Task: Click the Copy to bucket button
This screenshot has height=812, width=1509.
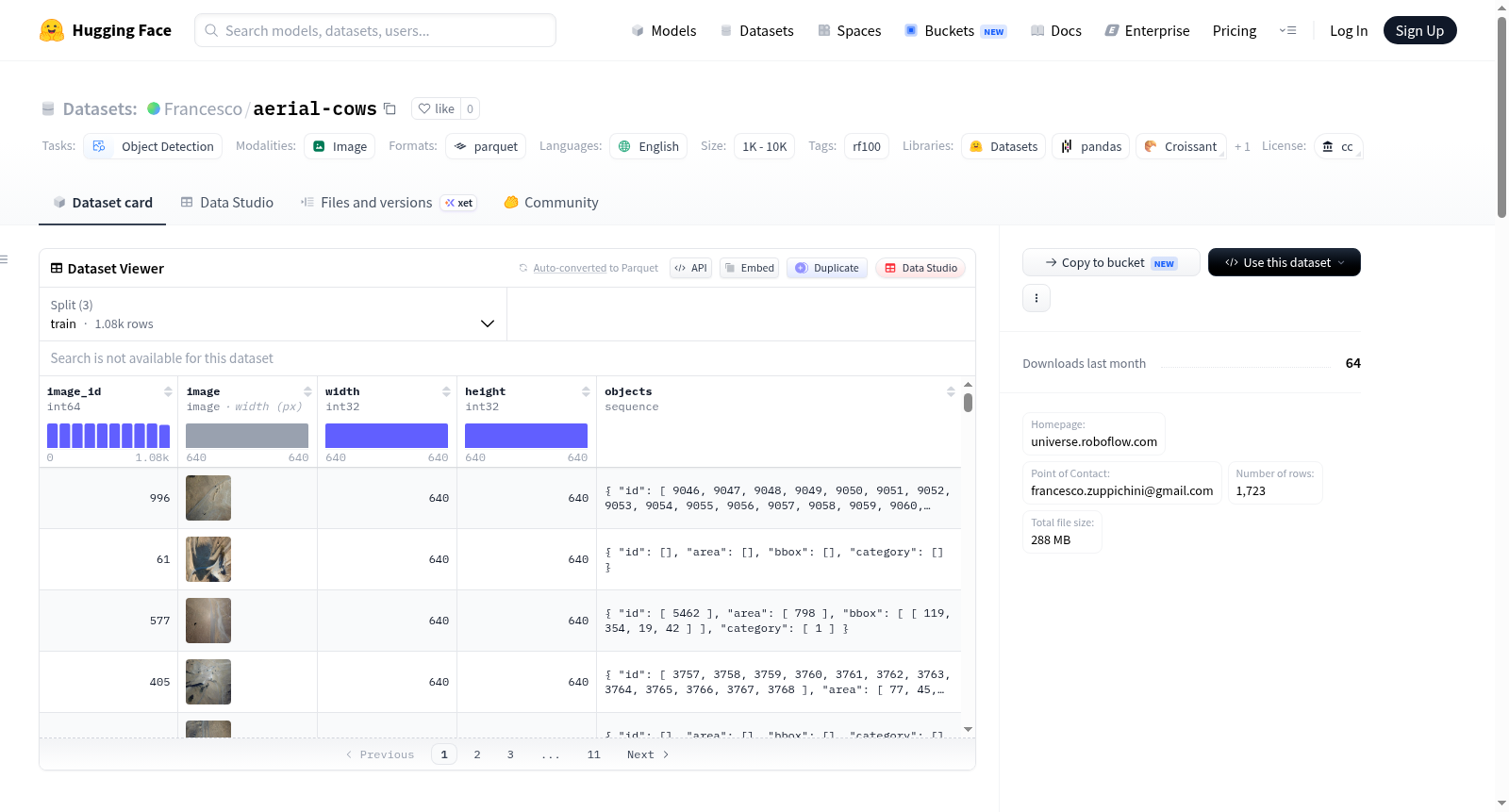Action: coord(1111,262)
